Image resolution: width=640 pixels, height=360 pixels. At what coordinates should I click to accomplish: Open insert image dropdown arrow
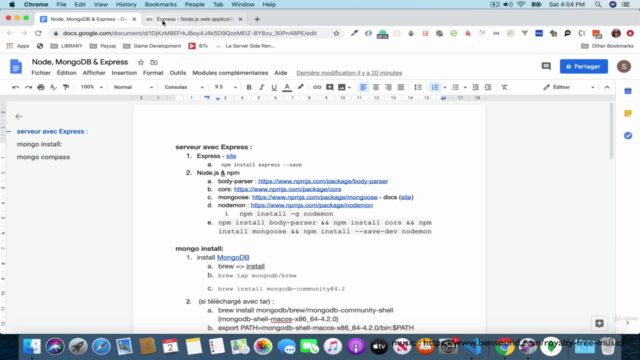349,87
